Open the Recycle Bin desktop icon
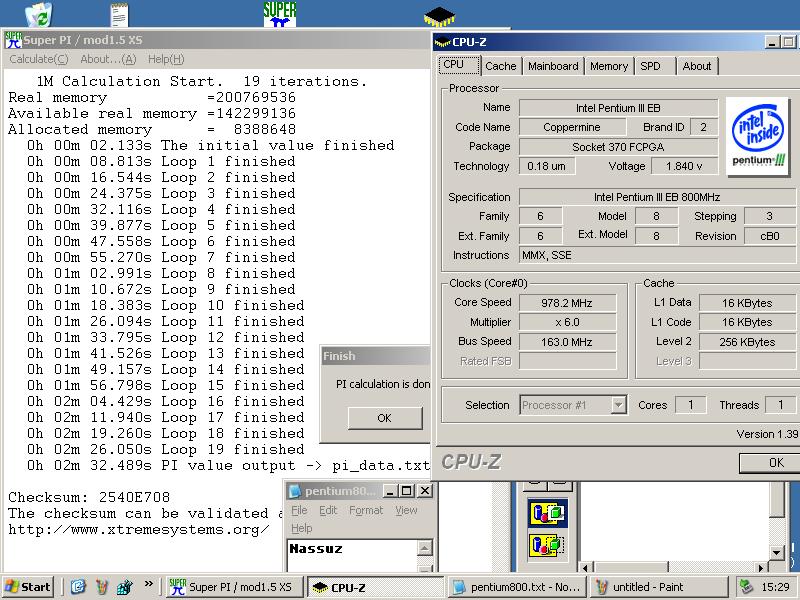Image resolution: width=800 pixels, height=600 pixels. [39, 14]
